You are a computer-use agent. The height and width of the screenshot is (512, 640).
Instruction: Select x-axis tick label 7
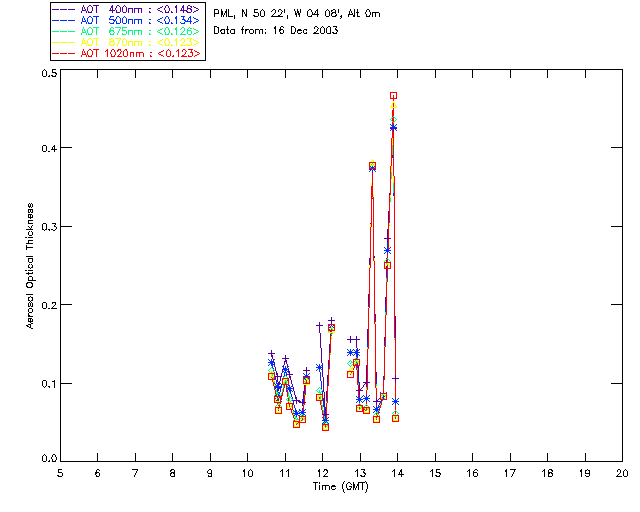135,473
